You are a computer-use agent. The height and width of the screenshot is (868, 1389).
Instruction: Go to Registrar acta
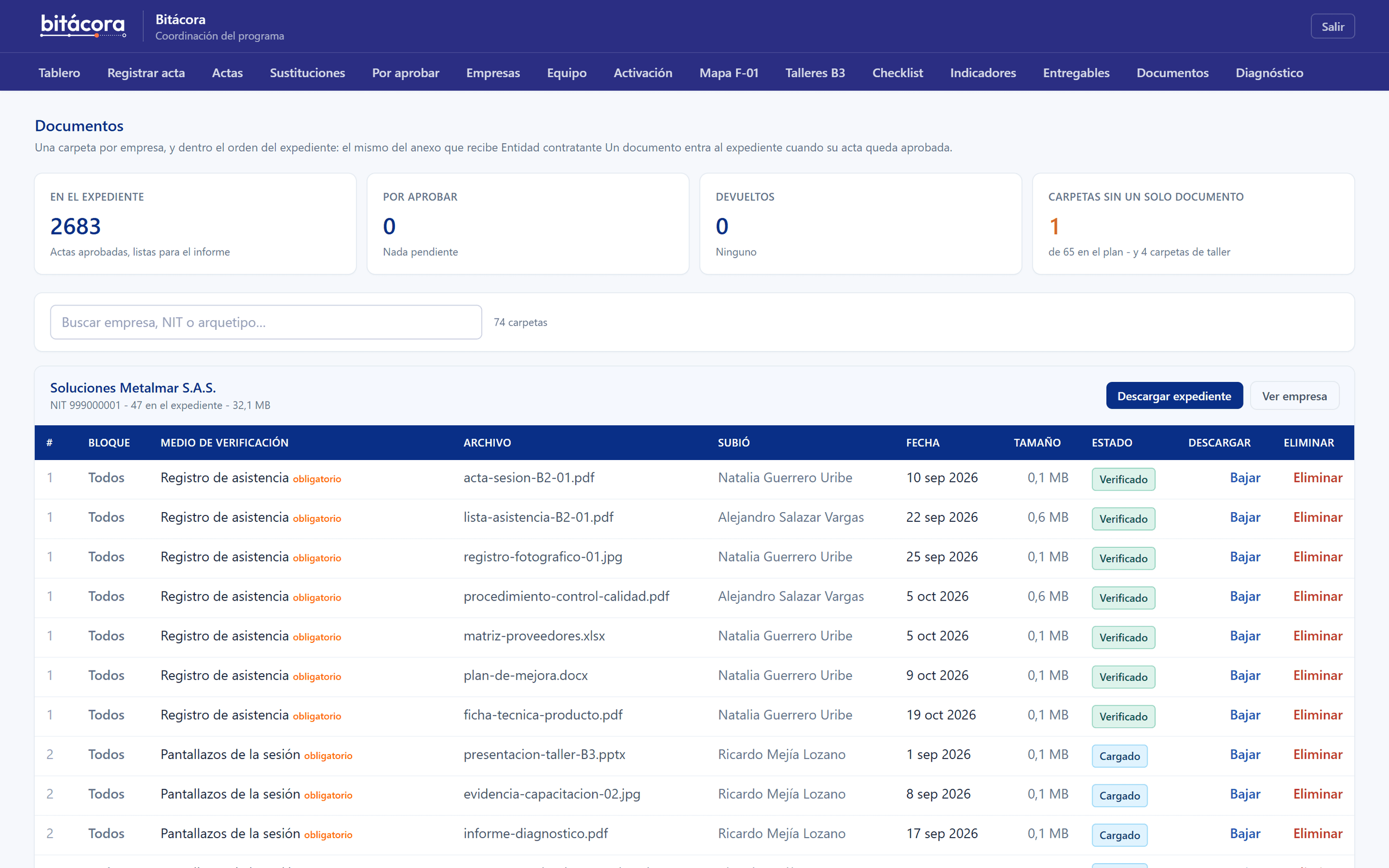pos(146,73)
